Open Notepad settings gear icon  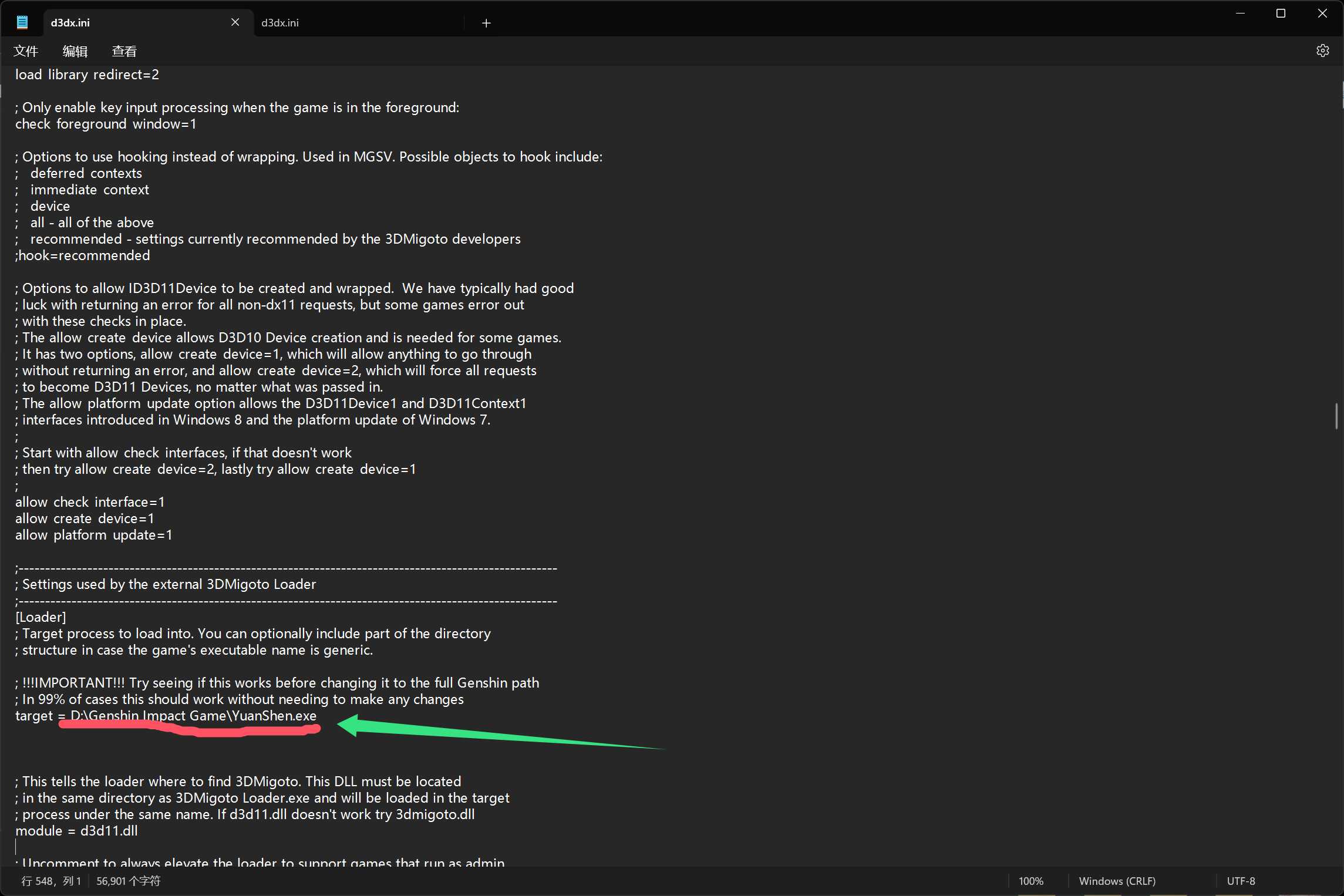[x=1322, y=51]
